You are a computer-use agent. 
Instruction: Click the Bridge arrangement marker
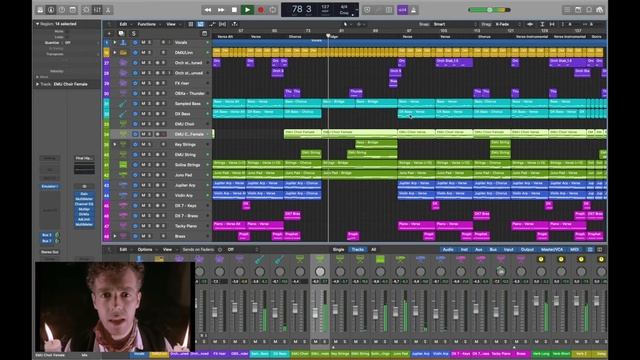pyautogui.click(x=333, y=37)
